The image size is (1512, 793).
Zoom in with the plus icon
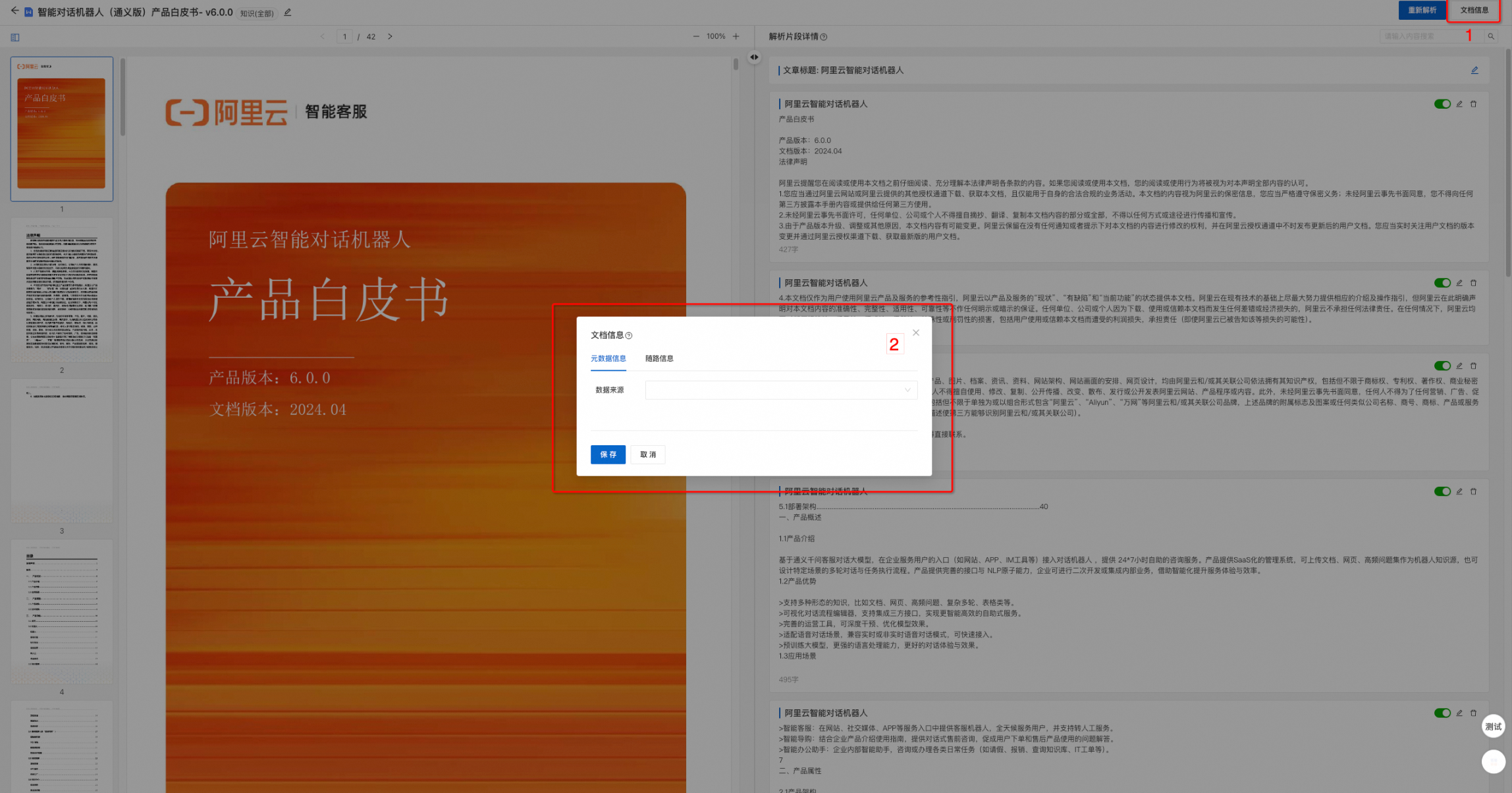coord(736,37)
